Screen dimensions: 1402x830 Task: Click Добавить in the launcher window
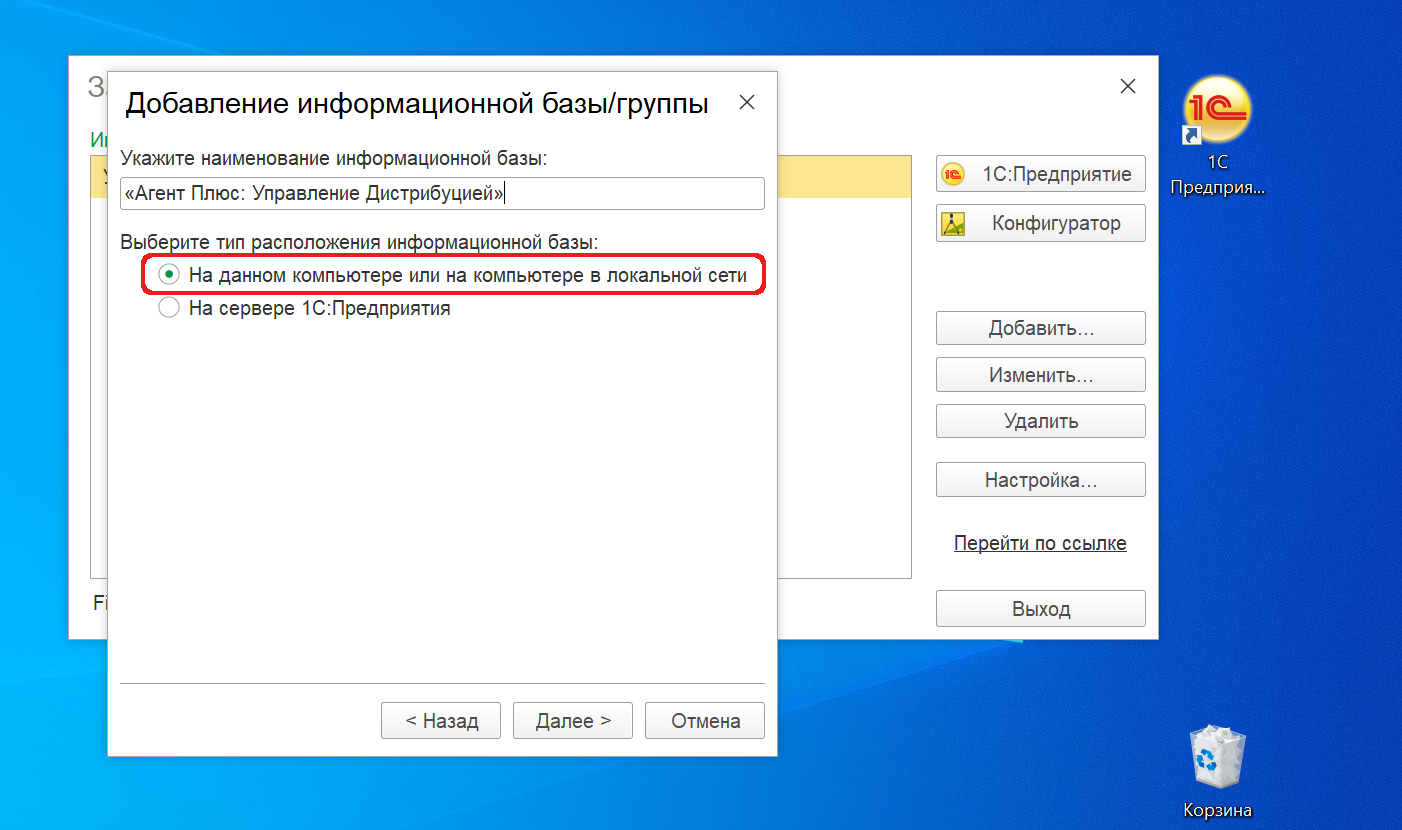pyautogui.click(x=1041, y=328)
